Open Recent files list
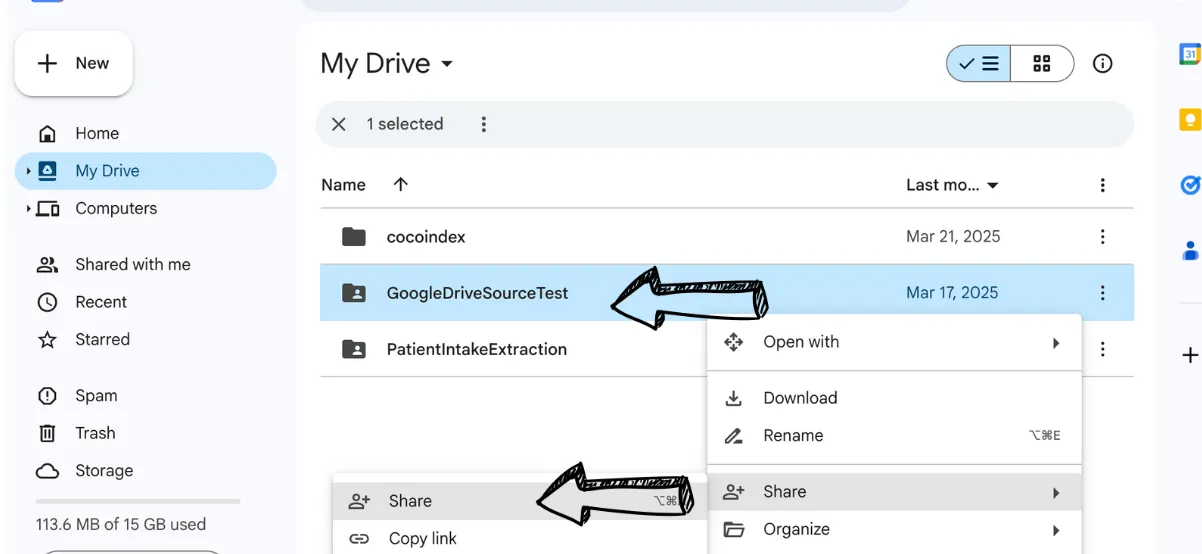Screen dimensions: 1202x554 coord(101,302)
